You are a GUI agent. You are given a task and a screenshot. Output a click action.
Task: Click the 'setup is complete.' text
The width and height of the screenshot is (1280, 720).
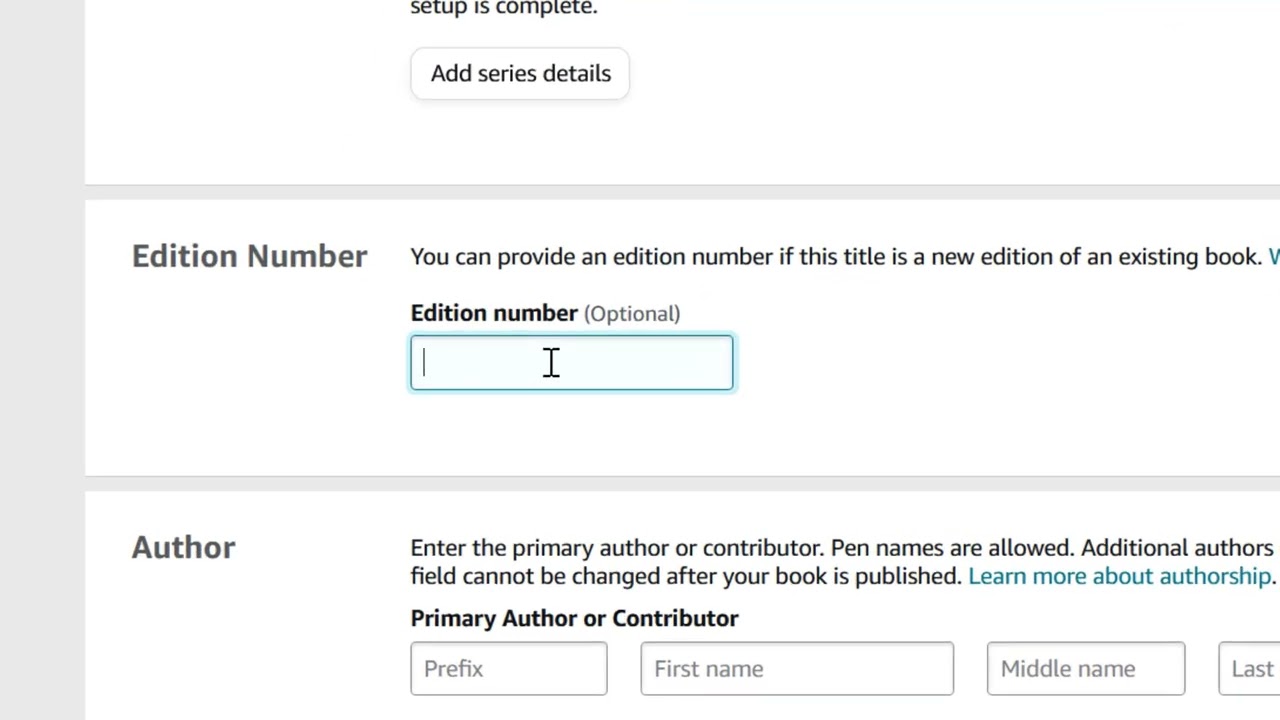[x=503, y=8]
